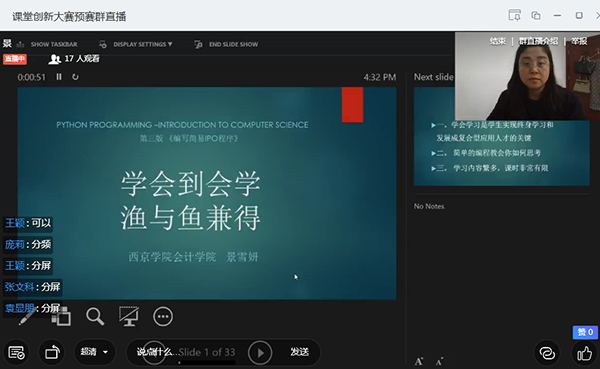Select the pen and laser pointer tool
The width and height of the screenshot is (600, 369).
[x=26, y=317]
